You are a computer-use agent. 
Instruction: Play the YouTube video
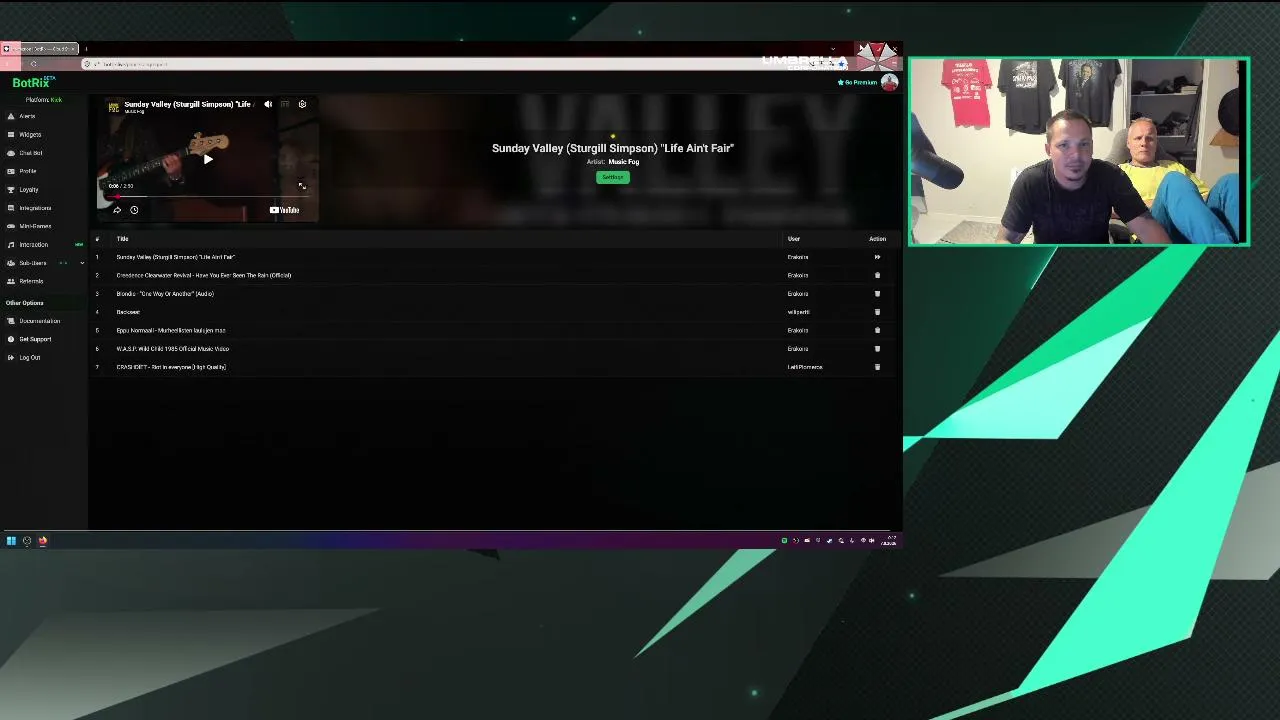pyautogui.click(x=208, y=159)
